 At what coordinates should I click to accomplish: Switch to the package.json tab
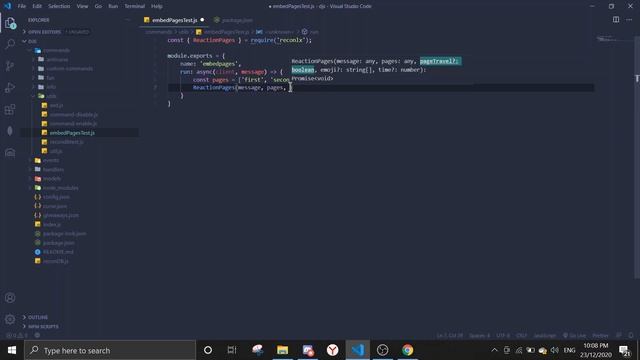pos(234,20)
